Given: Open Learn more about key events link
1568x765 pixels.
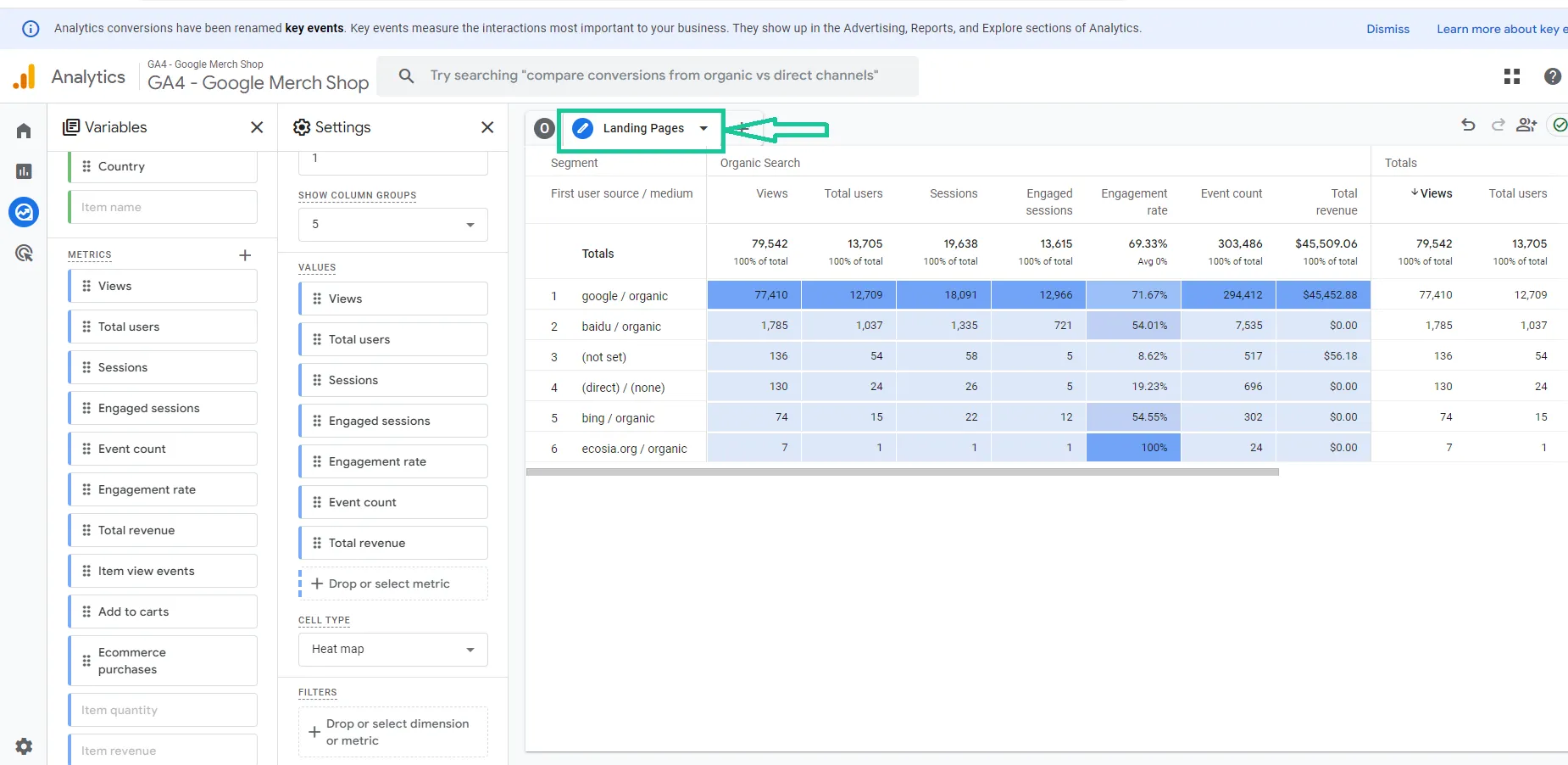Looking at the screenshot, I should click(1500, 29).
